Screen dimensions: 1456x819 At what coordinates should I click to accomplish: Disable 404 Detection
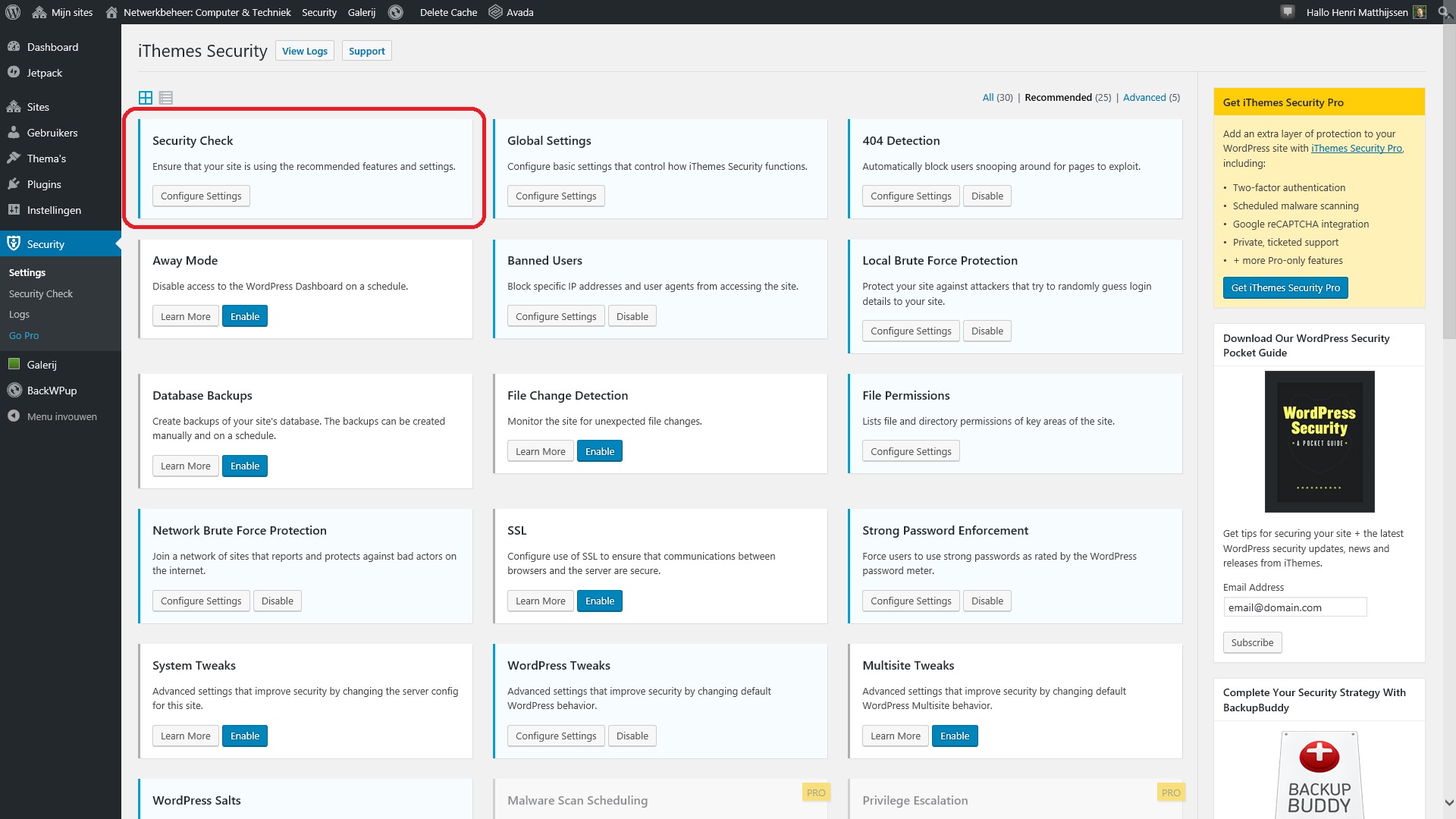tap(987, 196)
